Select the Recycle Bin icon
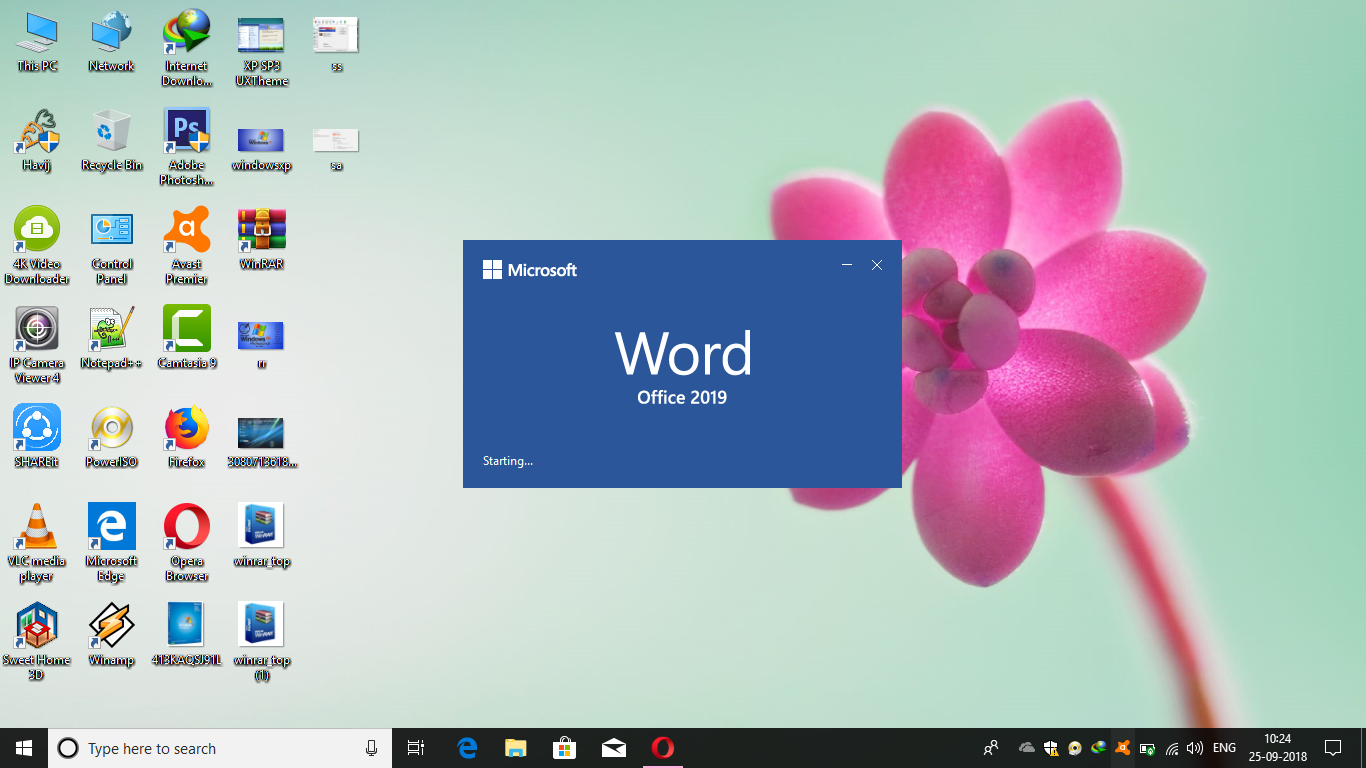 [112, 140]
